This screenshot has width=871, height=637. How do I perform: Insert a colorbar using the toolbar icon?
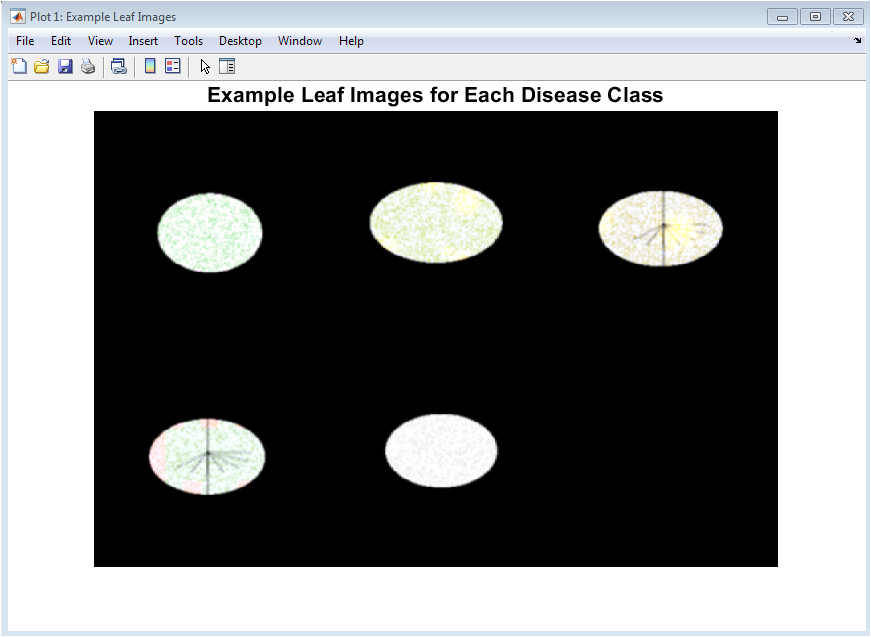pyautogui.click(x=150, y=67)
